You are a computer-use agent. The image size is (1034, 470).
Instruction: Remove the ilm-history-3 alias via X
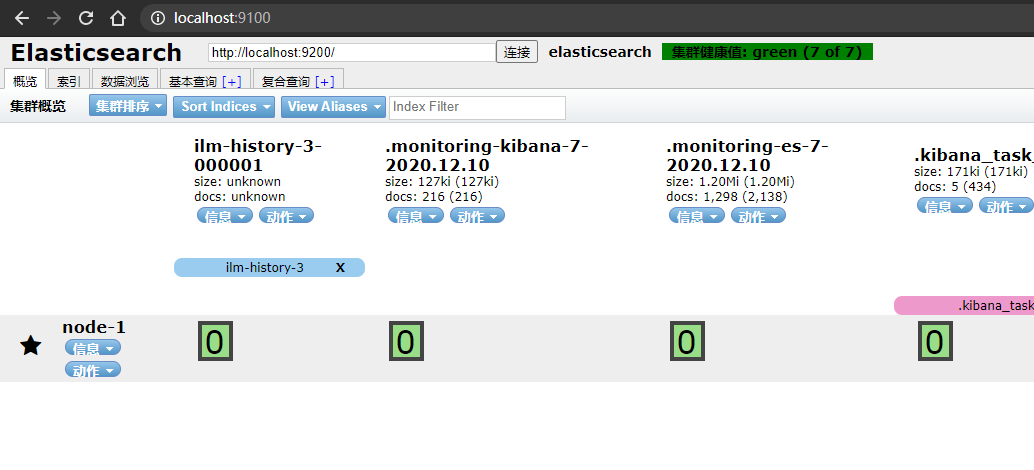tap(340, 268)
